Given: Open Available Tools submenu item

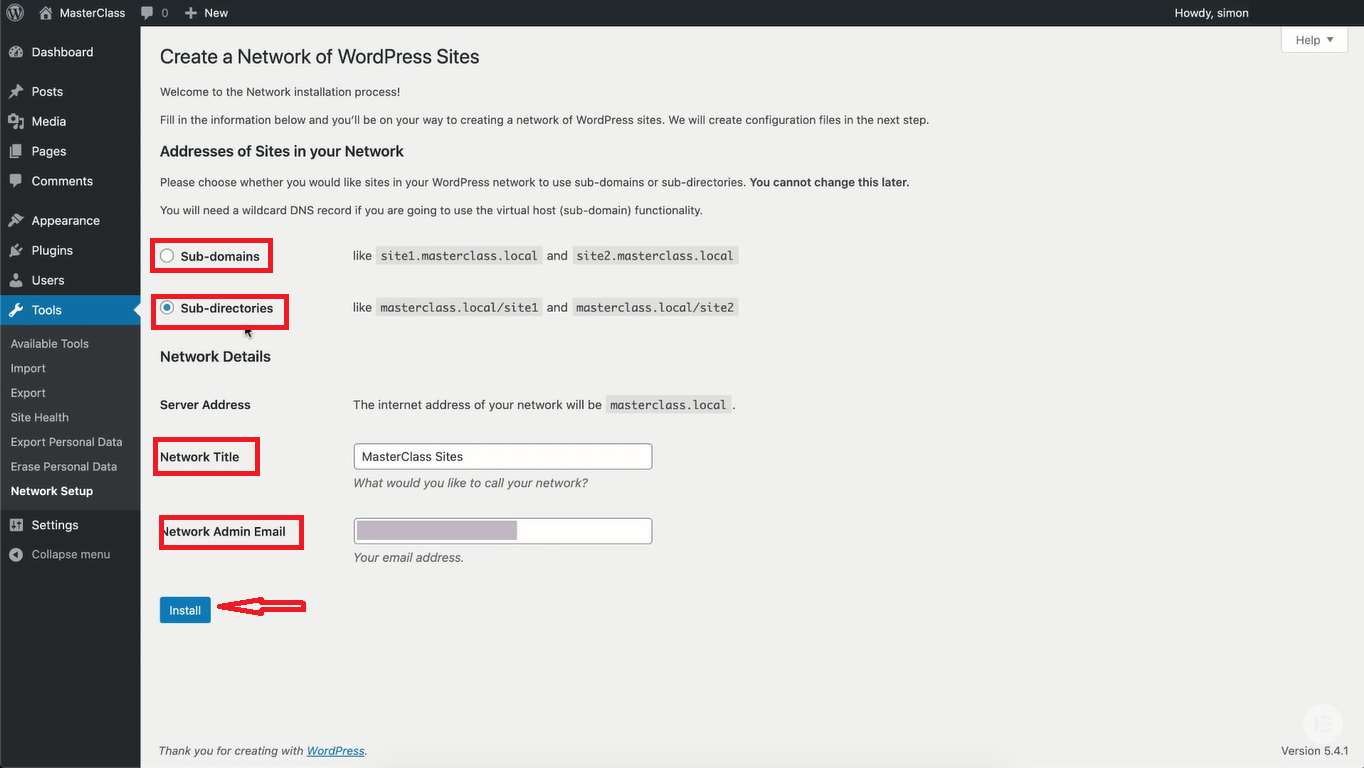Looking at the screenshot, I should pyautogui.click(x=50, y=343).
